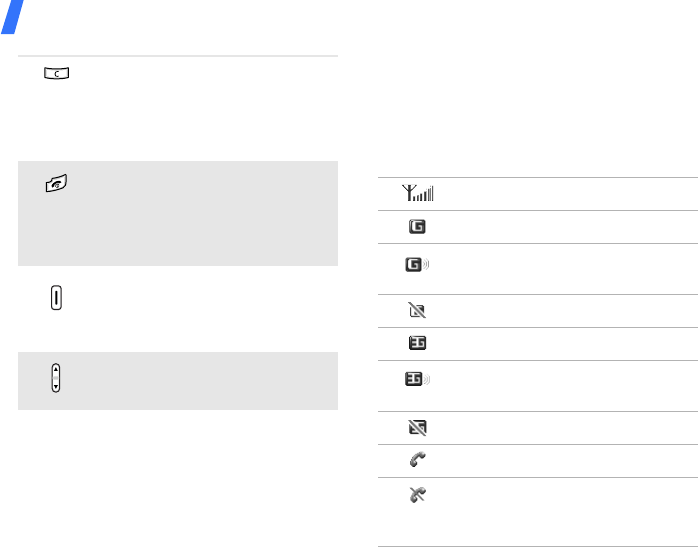The image size is (698, 547).
Task: Click the blank area right of the power key
Action: 210,305
